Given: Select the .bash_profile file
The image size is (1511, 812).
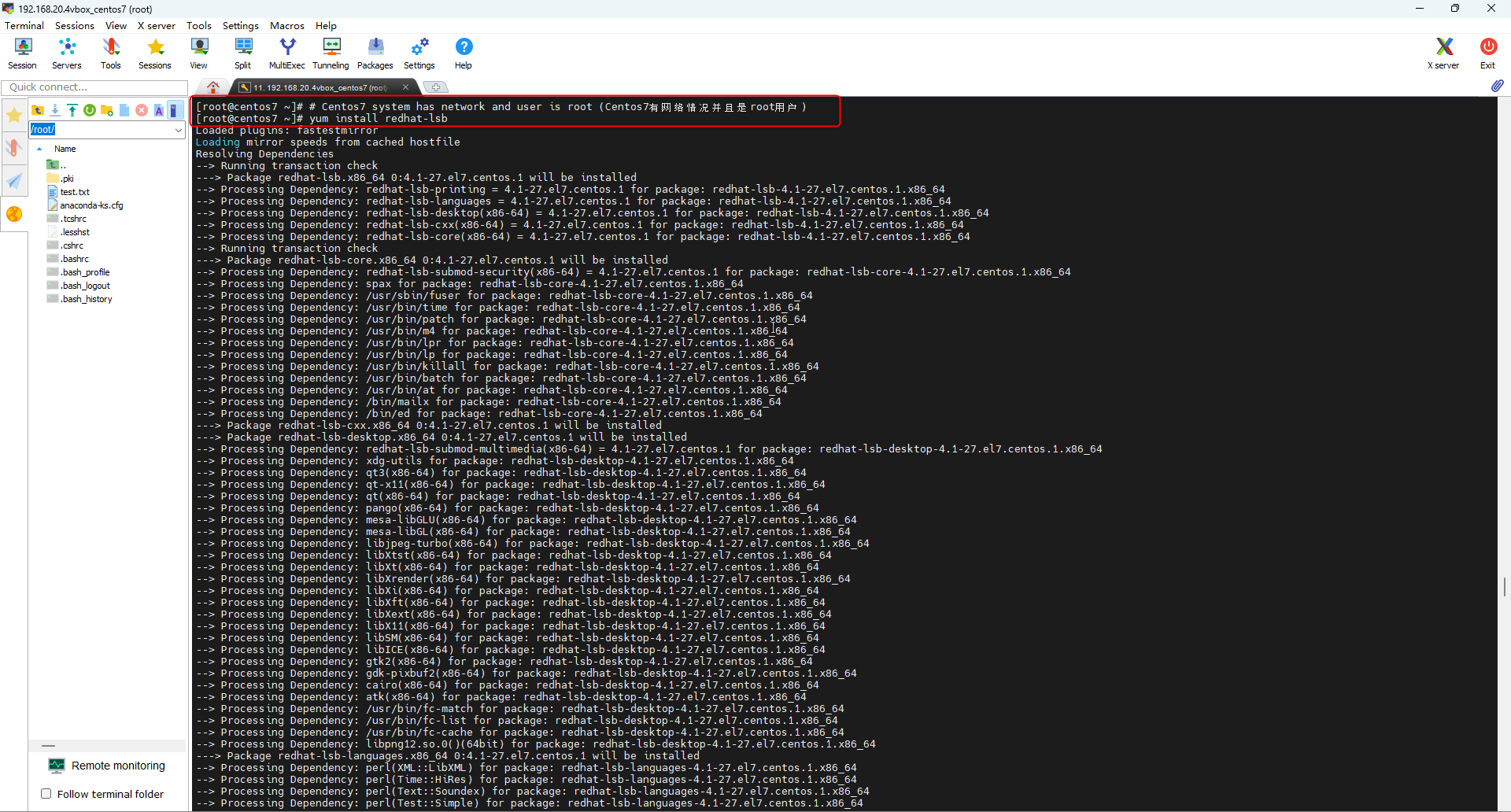Looking at the screenshot, I should (x=79, y=272).
